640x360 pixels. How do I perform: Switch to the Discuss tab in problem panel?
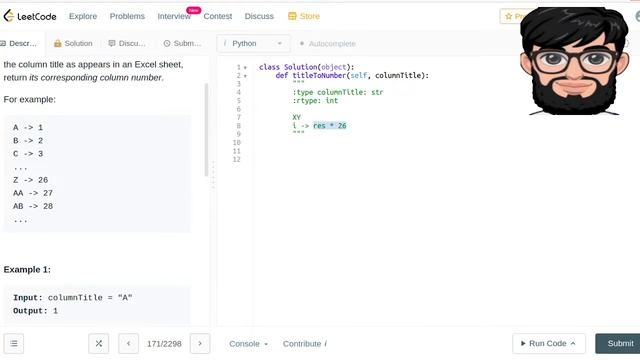coord(127,43)
